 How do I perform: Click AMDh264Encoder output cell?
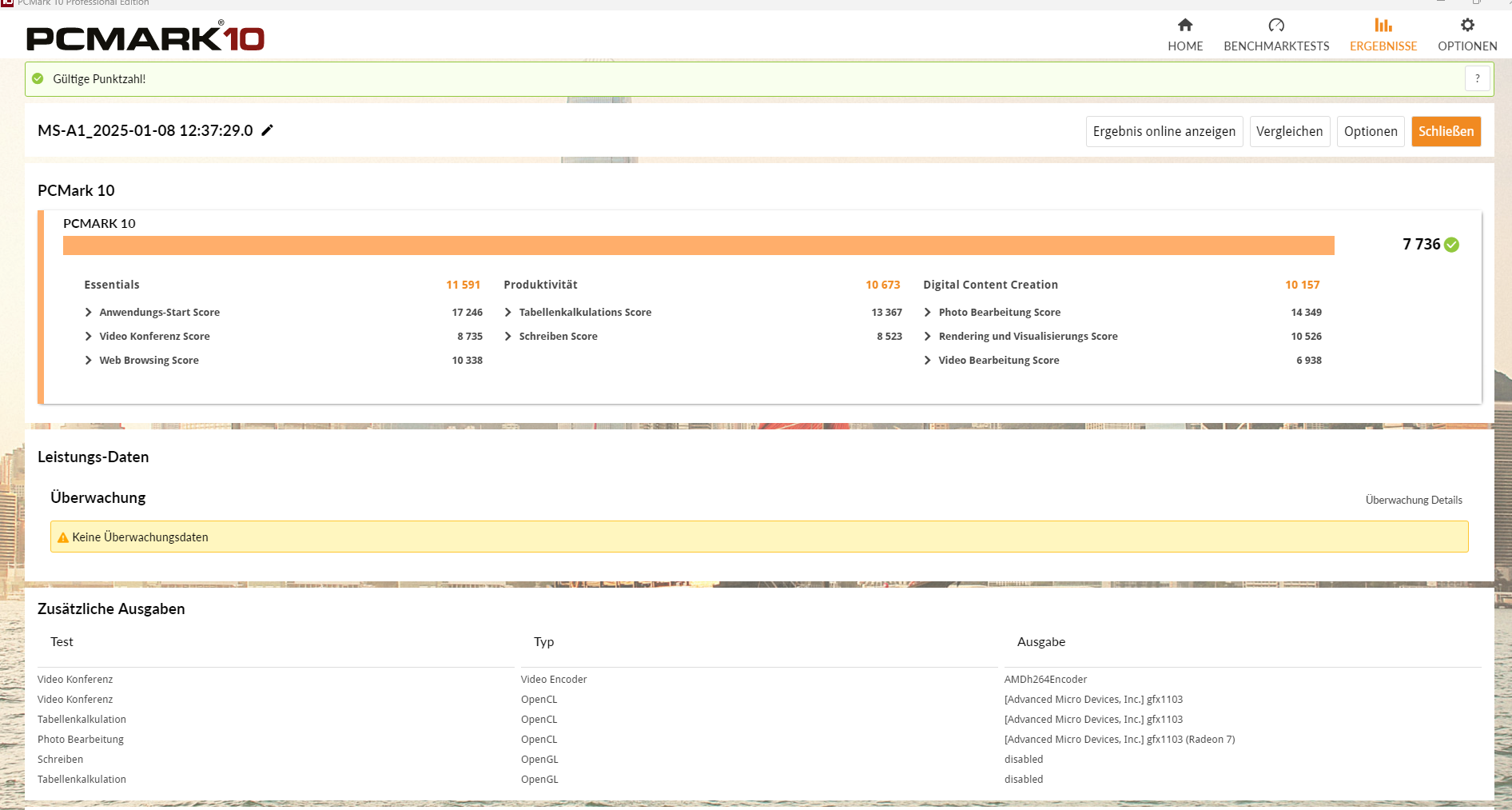[1045, 680]
